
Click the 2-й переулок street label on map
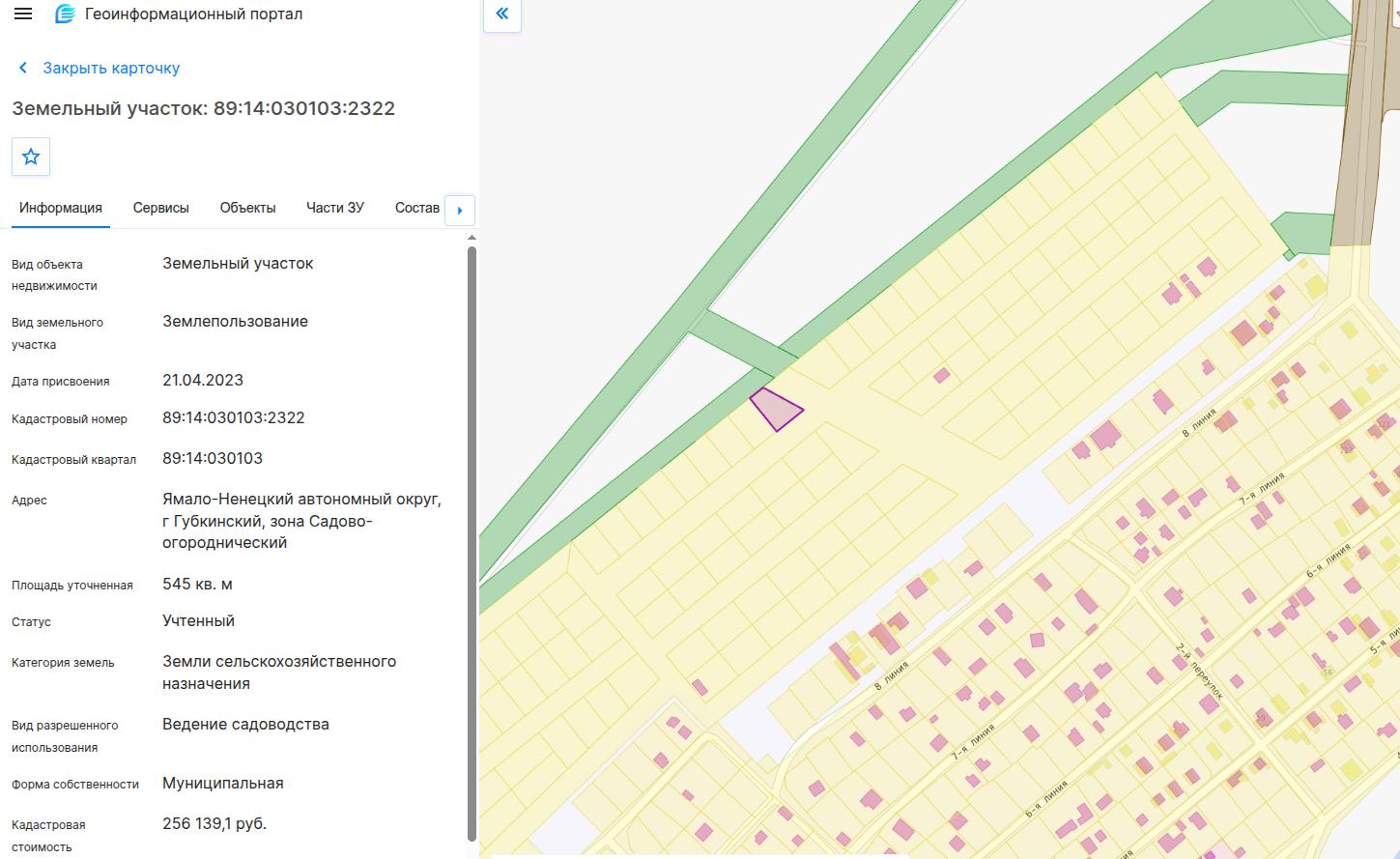(x=1201, y=672)
